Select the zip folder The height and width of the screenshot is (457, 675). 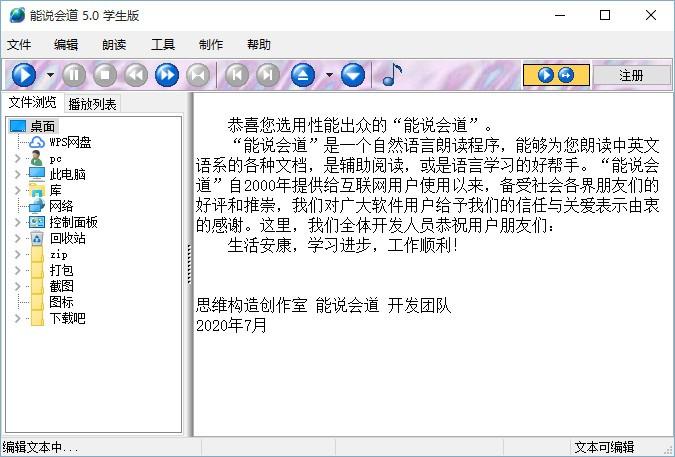click(59, 254)
